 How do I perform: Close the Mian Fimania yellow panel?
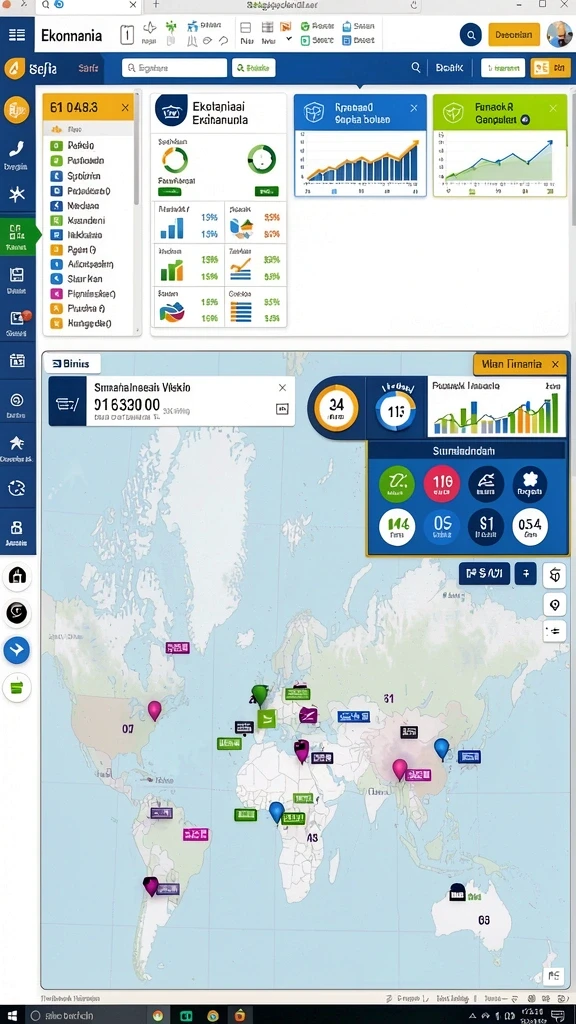(555, 364)
